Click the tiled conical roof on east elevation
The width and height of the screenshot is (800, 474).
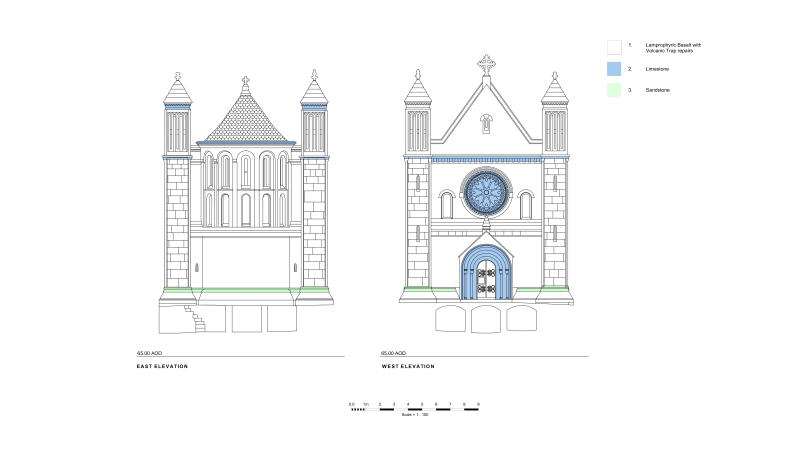point(246,116)
